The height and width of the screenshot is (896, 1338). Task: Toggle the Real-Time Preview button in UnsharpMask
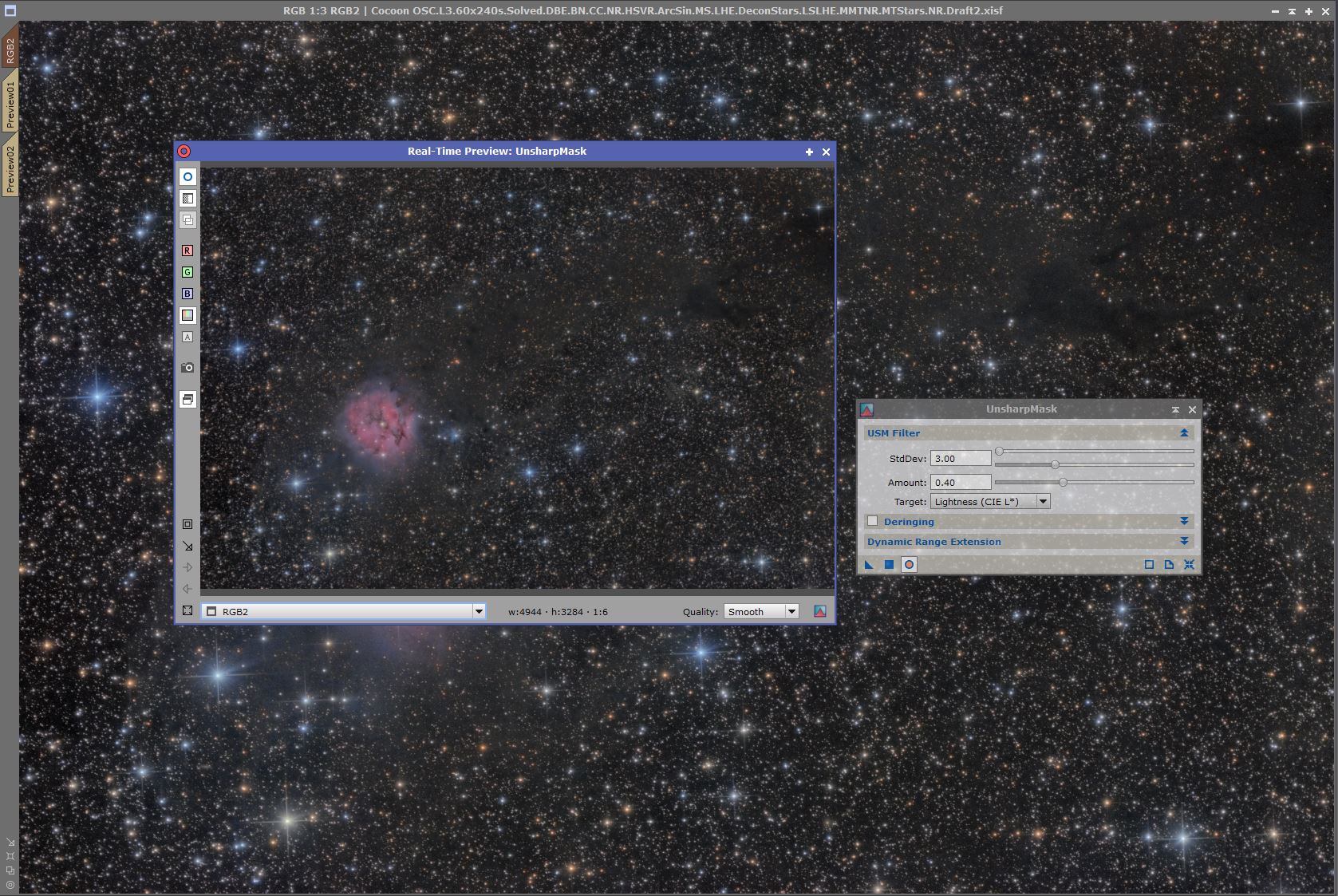909,565
